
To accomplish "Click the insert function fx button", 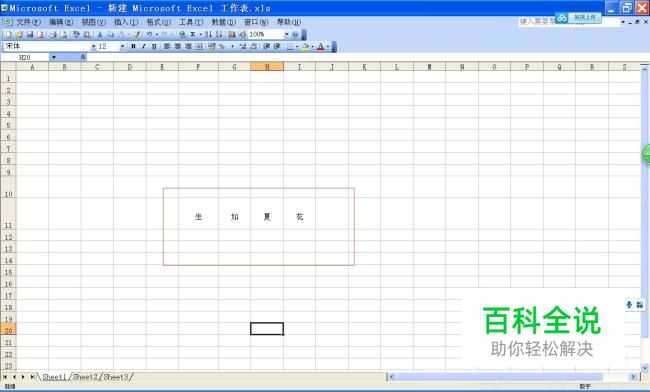I will click(x=83, y=57).
